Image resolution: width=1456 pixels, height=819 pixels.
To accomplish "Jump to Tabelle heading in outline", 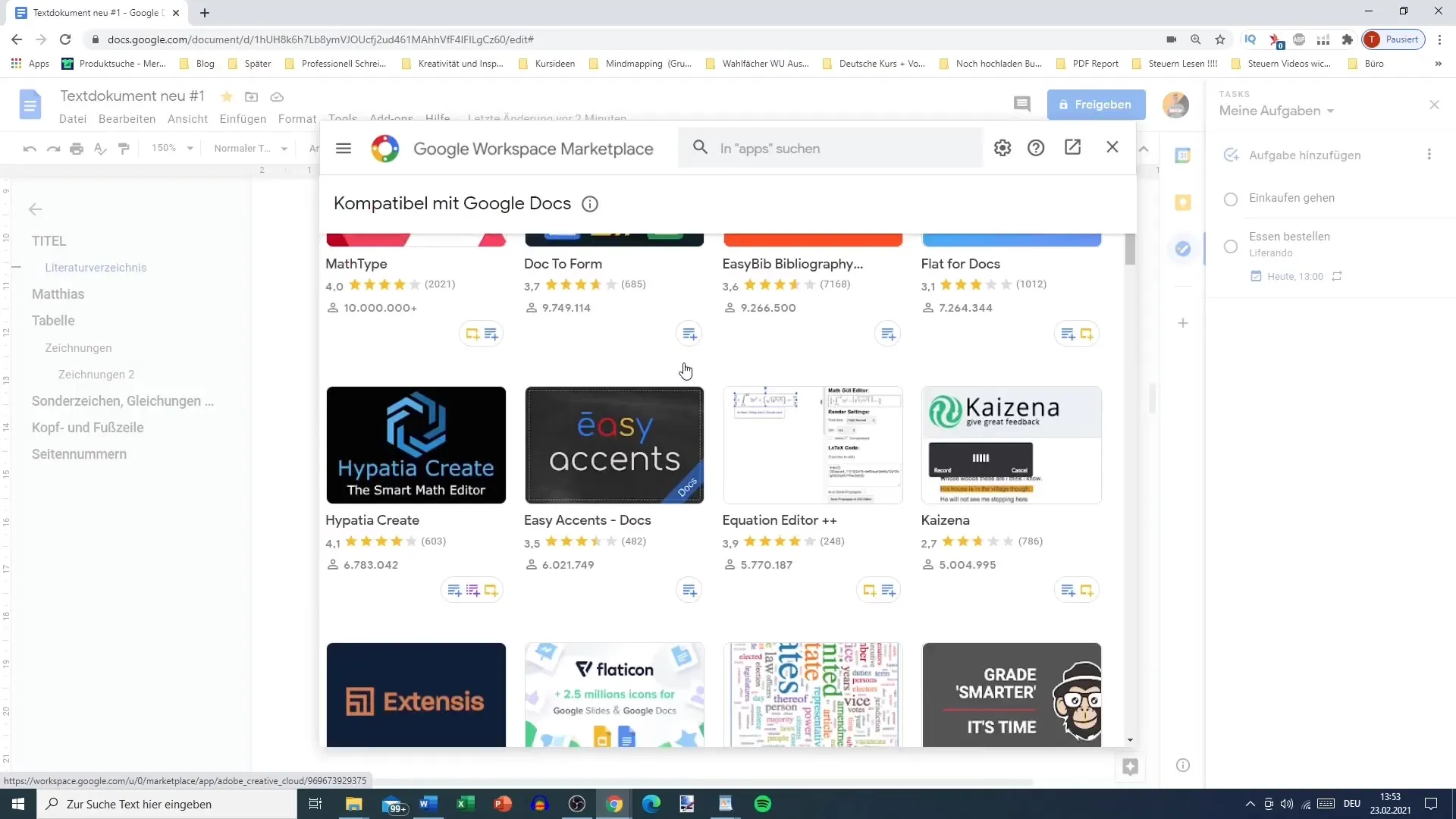I will pyautogui.click(x=53, y=321).
